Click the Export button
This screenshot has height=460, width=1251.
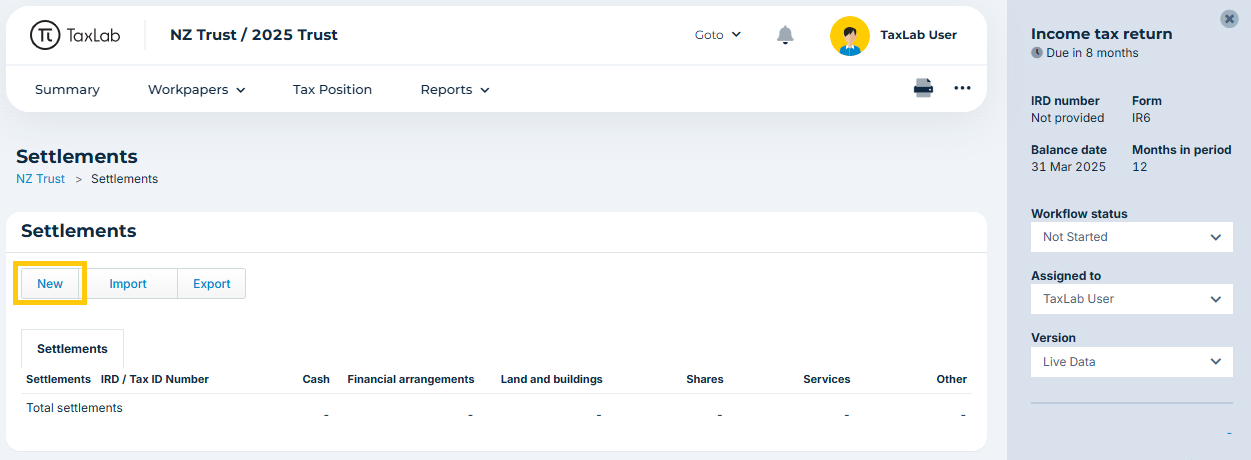pyautogui.click(x=212, y=284)
